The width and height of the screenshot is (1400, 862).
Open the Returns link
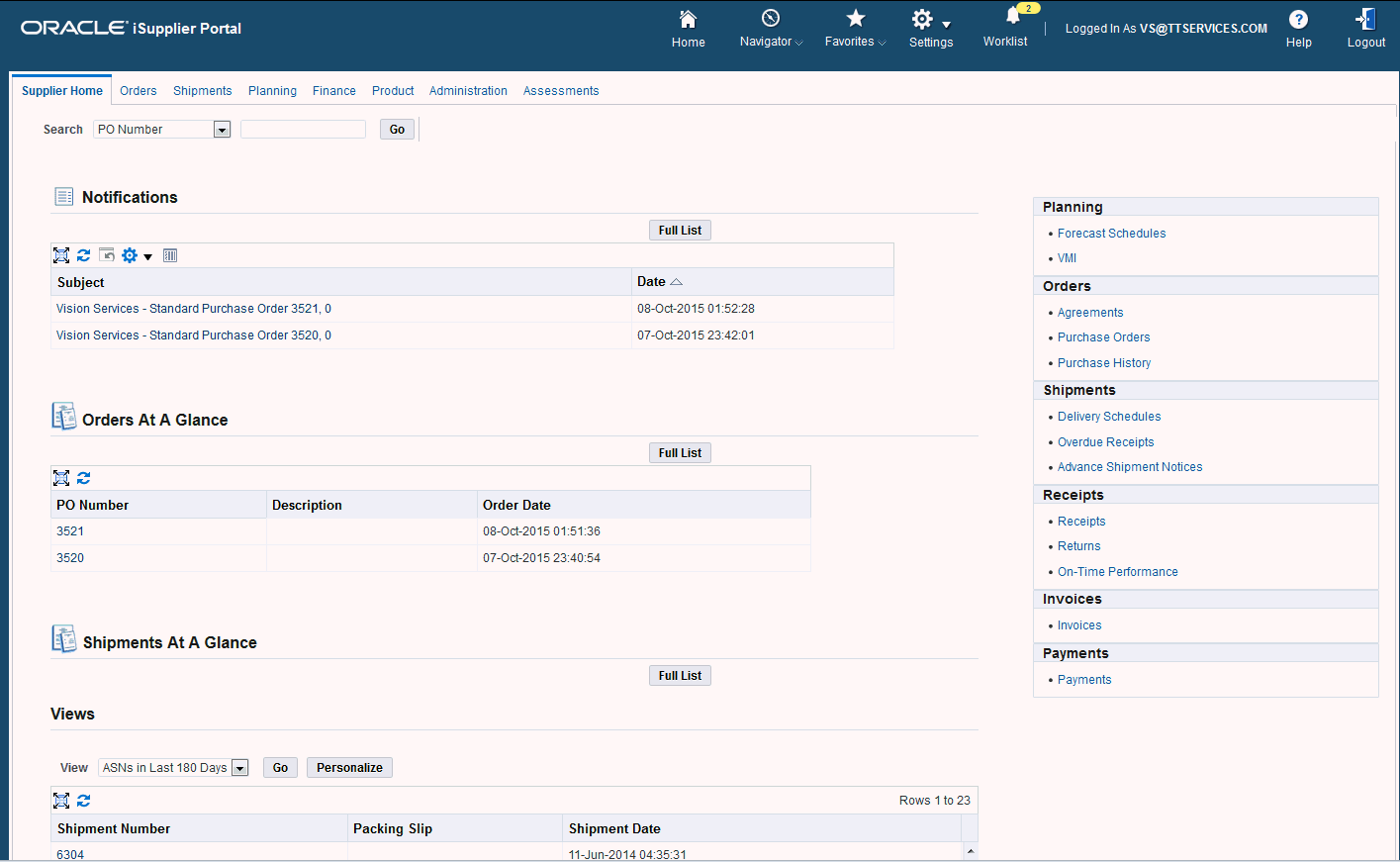pos(1078,546)
